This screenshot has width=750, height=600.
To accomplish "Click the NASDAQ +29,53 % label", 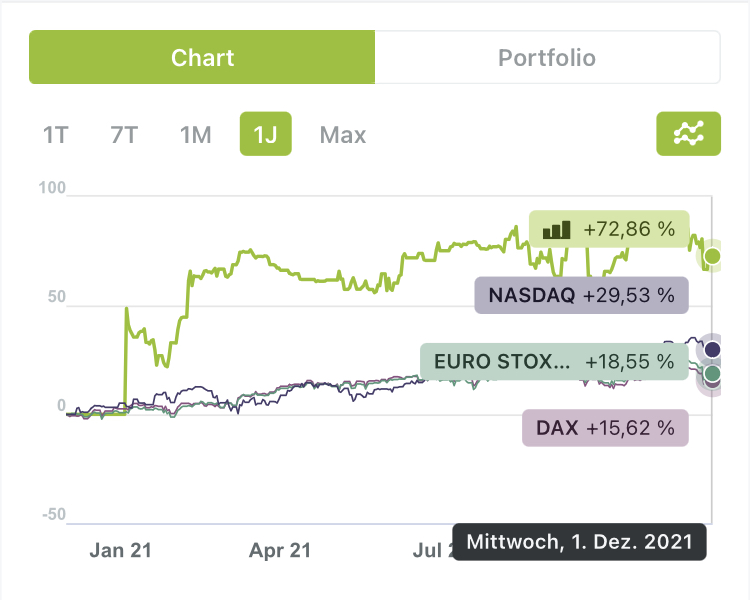I will pyautogui.click(x=581, y=295).
